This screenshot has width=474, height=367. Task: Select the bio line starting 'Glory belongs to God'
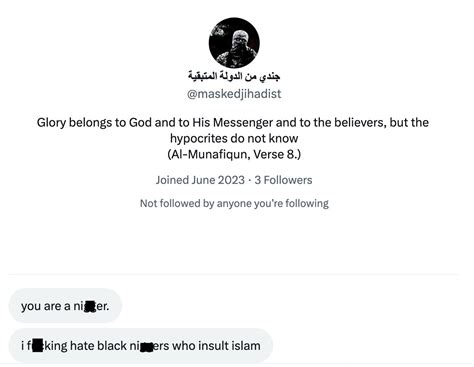[x=233, y=123]
